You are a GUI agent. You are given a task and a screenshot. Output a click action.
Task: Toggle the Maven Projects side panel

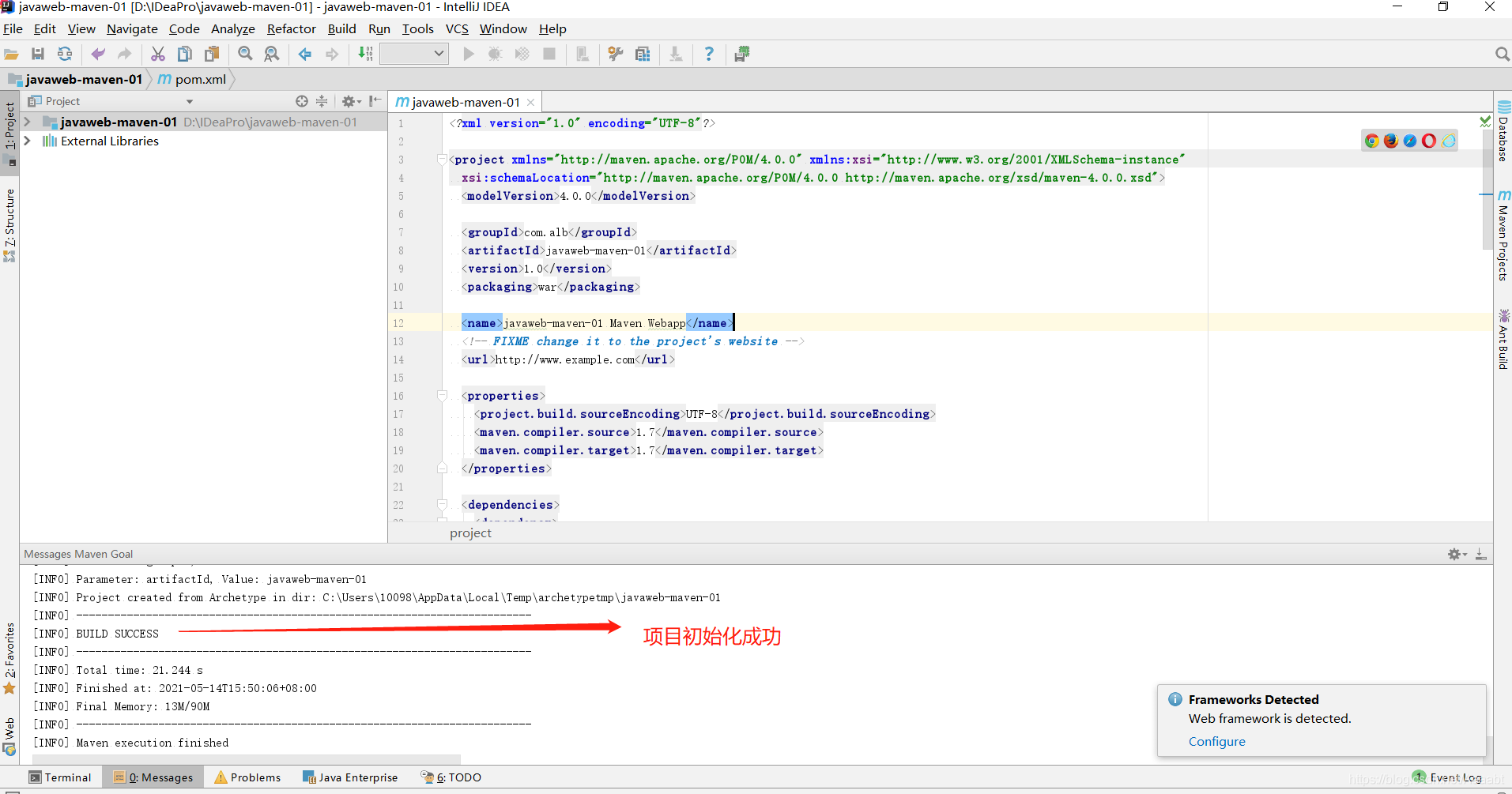(1503, 235)
